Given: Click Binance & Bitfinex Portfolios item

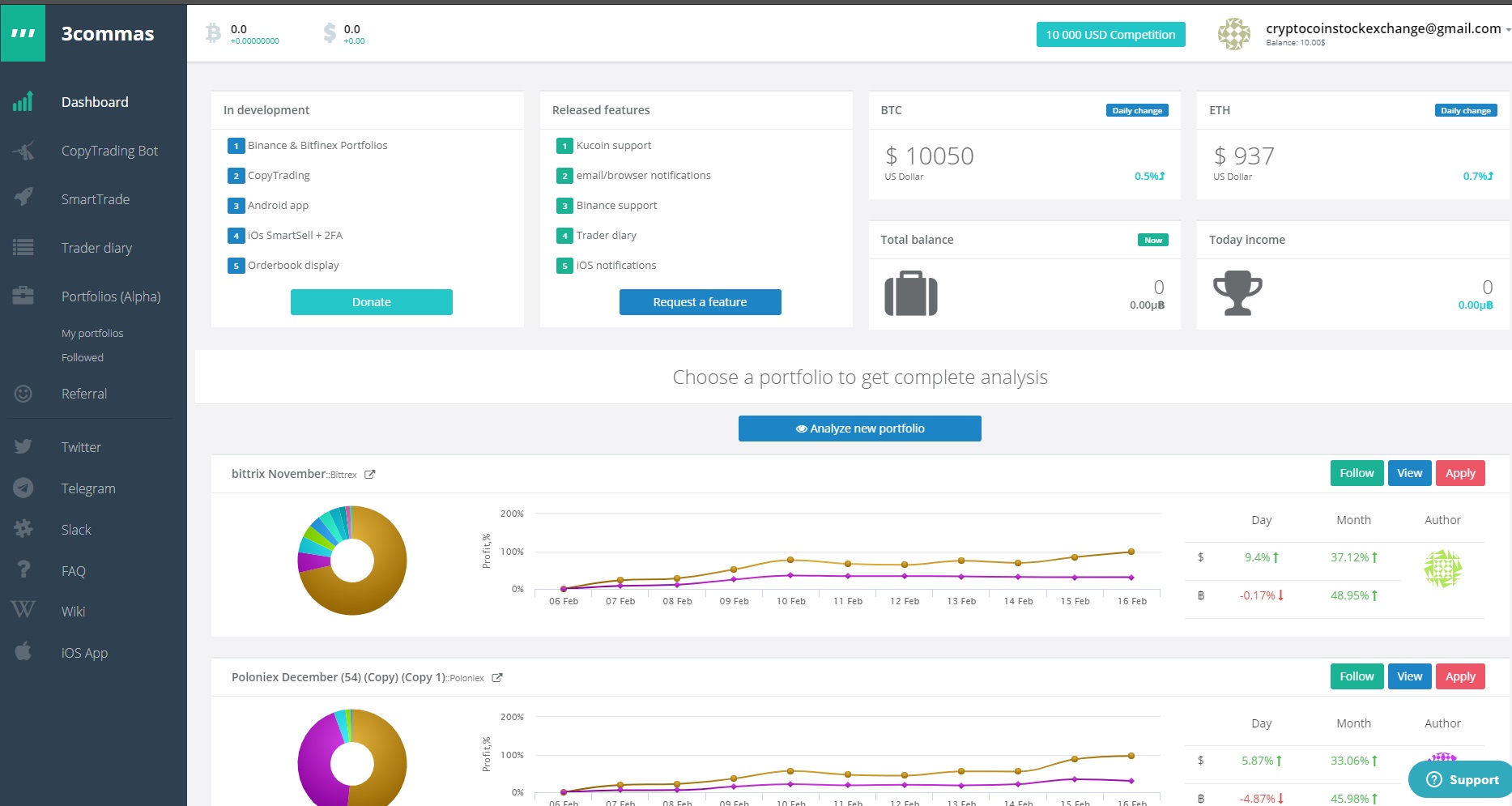Looking at the screenshot, I should [x=317, y=146].
